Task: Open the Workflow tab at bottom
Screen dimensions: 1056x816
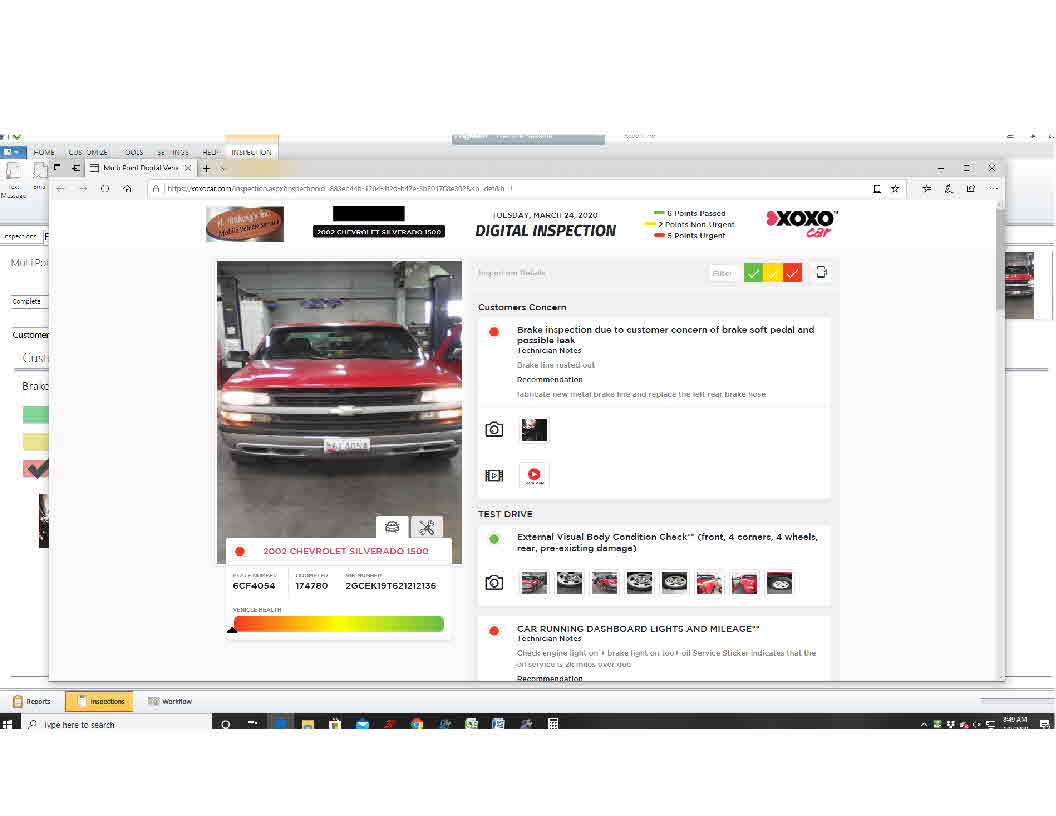Action: [170, 701]
